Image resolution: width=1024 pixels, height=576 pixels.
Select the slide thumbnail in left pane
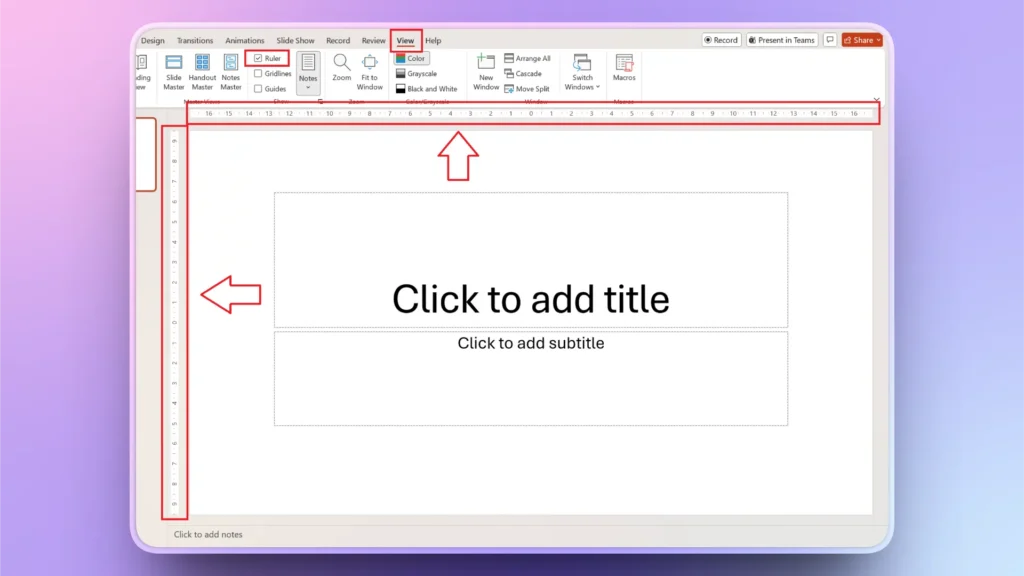tap(145, 155)
